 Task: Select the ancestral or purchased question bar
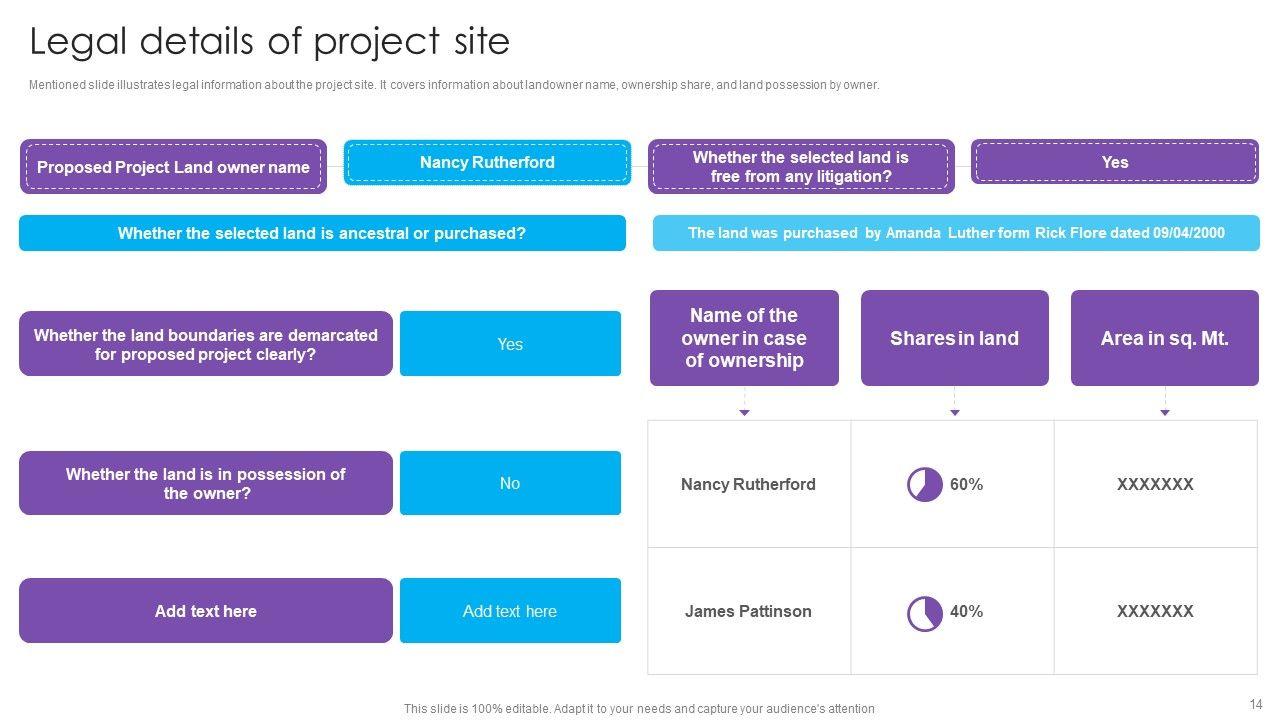click(322, 233)
